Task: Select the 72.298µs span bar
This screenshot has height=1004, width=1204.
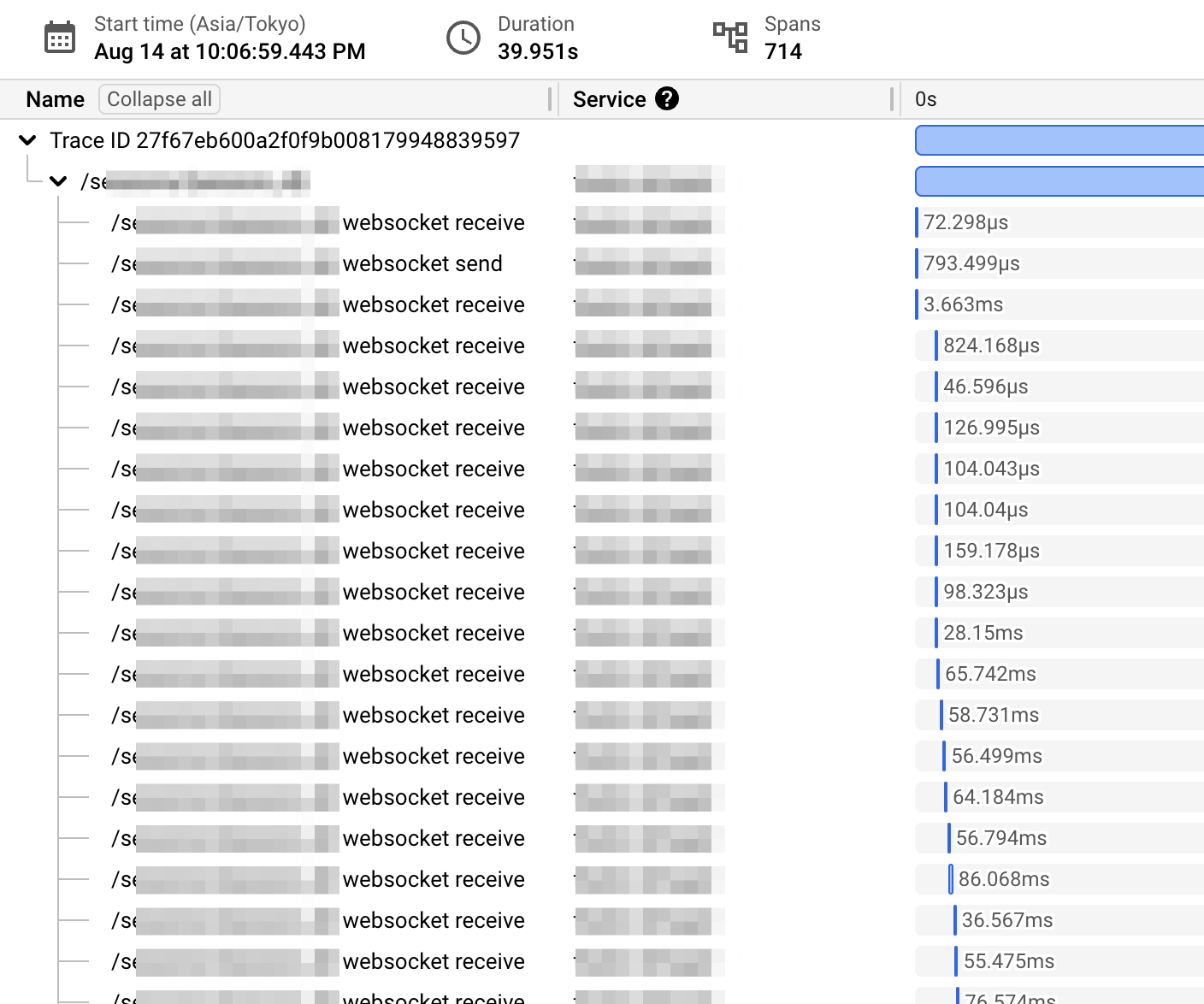Action: click(x=917, y=221)
